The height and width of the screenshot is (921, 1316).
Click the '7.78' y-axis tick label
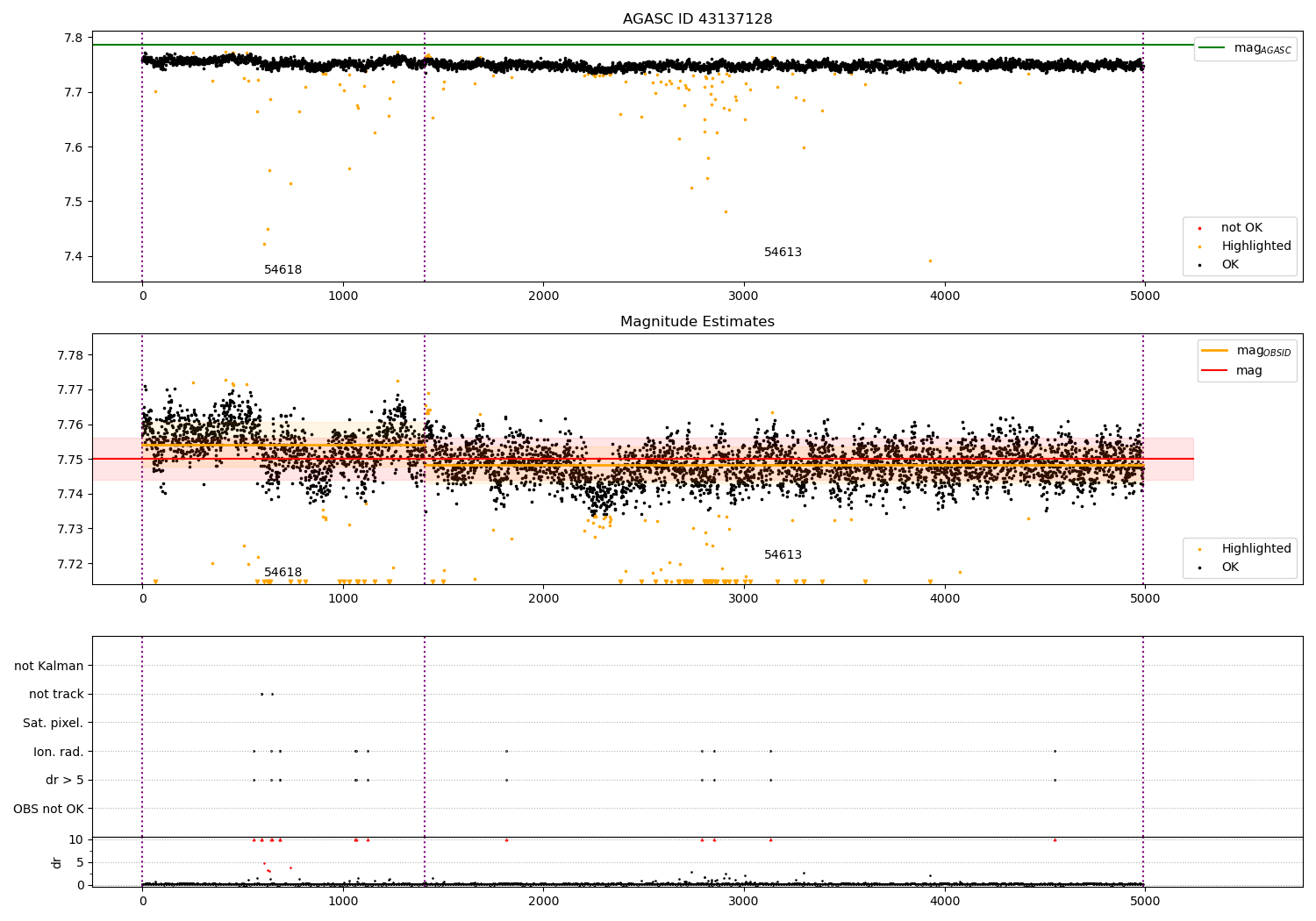click(x=70, y=355)
